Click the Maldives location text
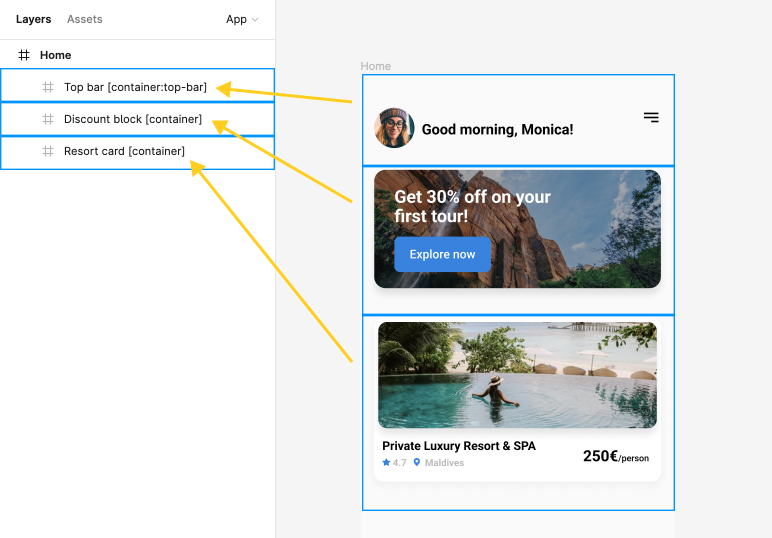772x538 pixels. click(x=444, y=463)
